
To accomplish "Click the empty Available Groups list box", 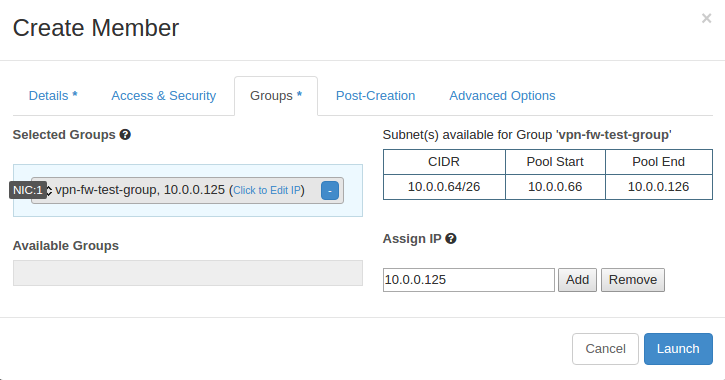I will (x=188, y=273).
